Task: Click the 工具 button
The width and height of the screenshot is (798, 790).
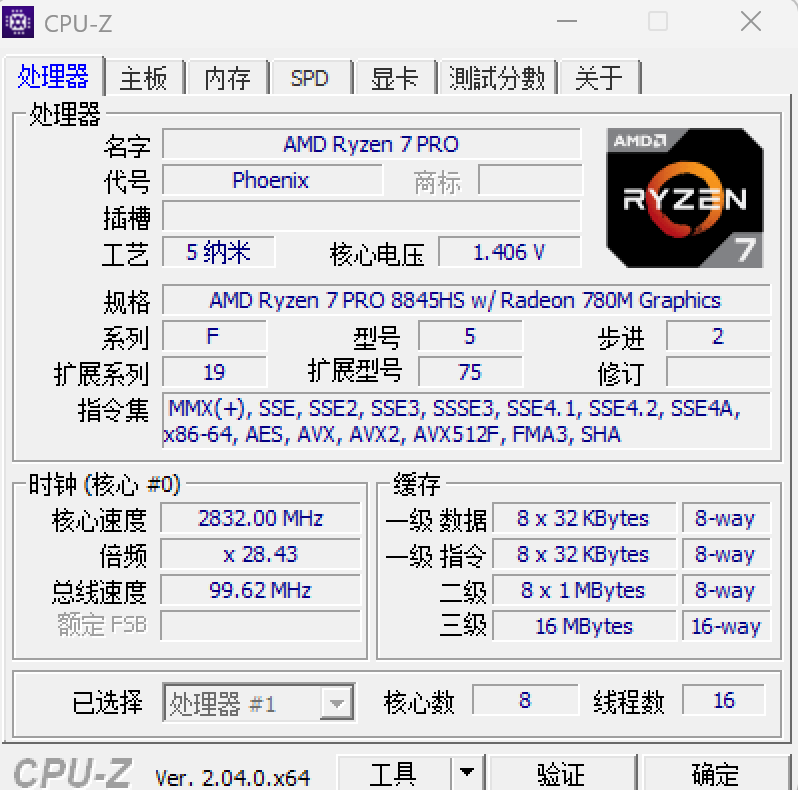Action: tap(393, 773)
